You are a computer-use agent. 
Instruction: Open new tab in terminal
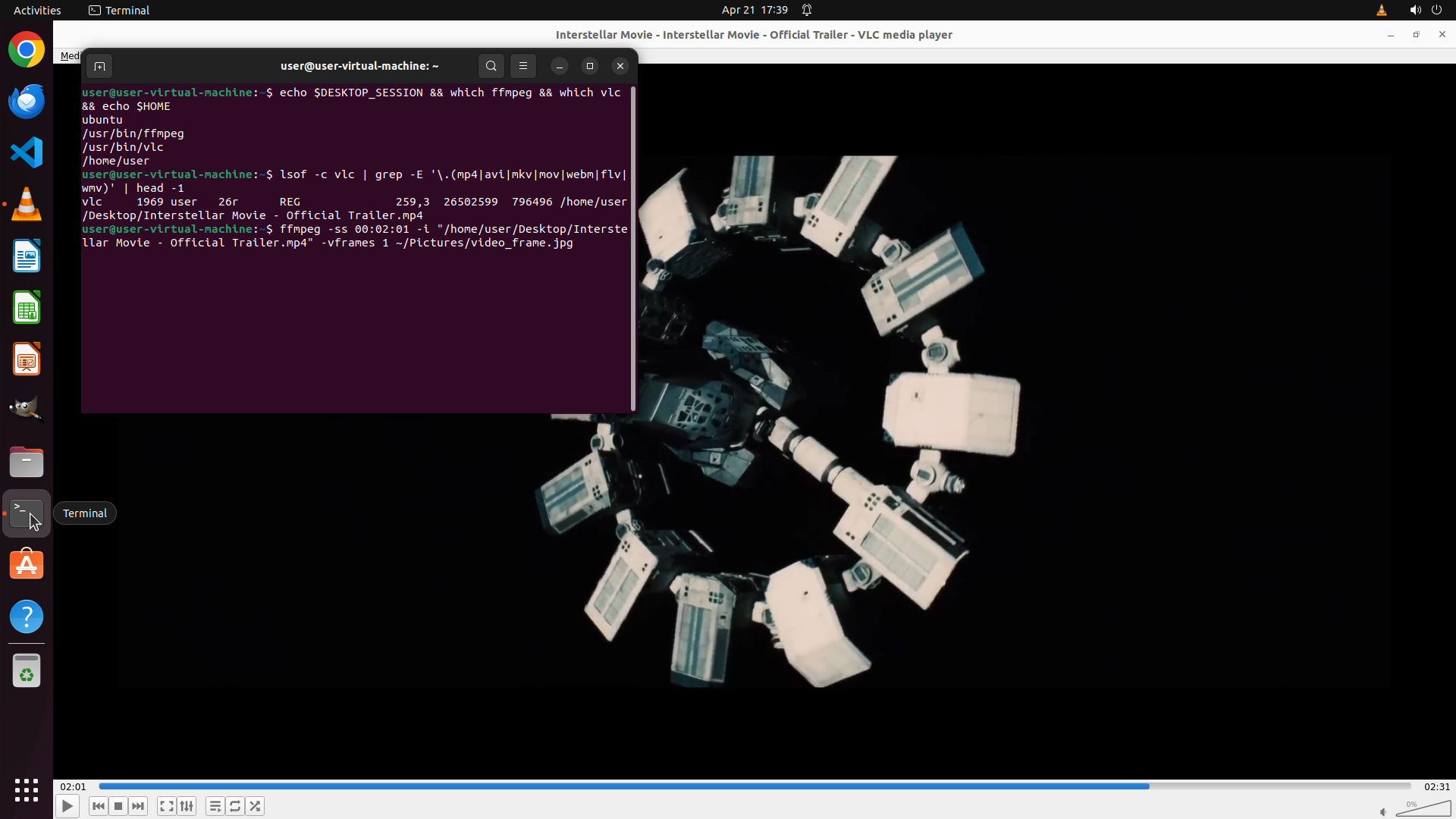pos(99,66)
